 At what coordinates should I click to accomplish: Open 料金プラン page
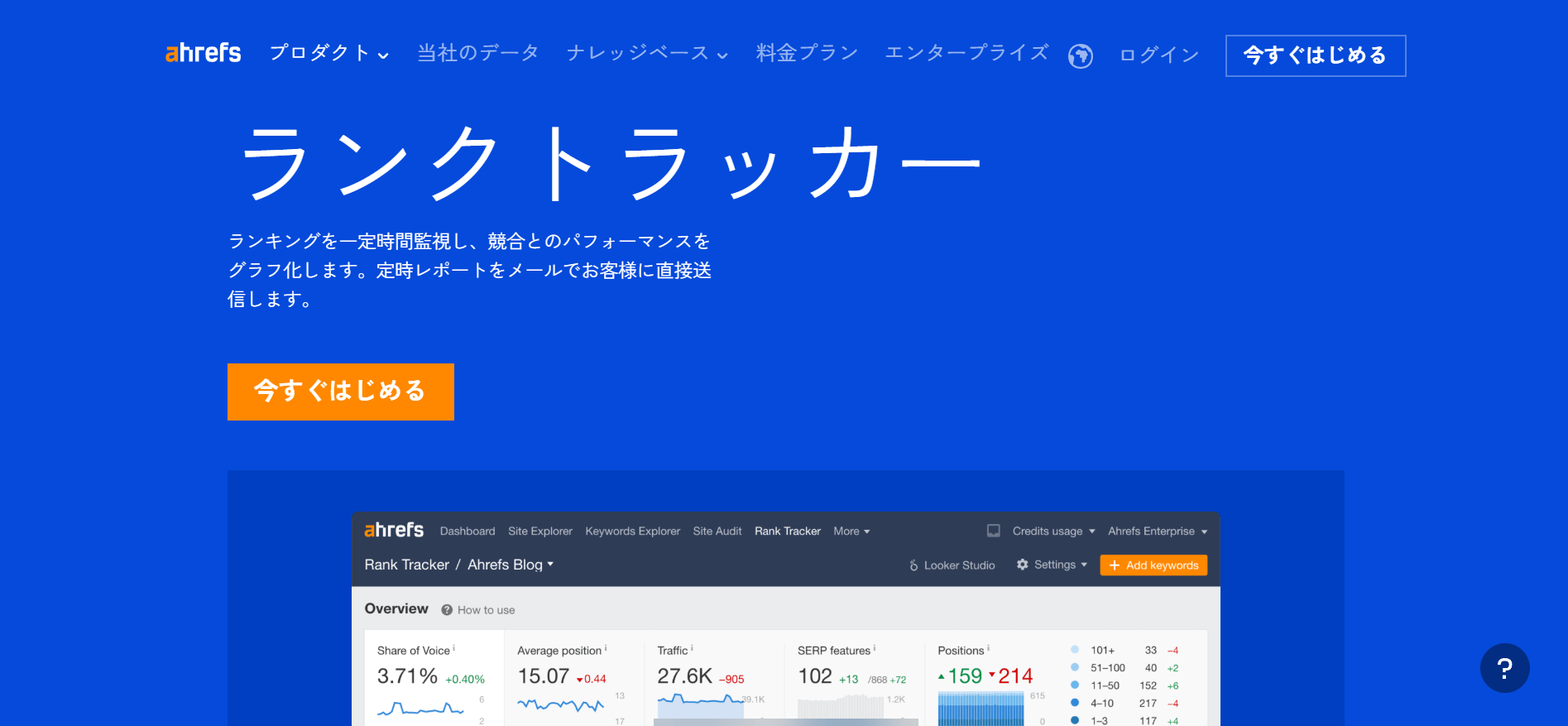tap(807, 54)
